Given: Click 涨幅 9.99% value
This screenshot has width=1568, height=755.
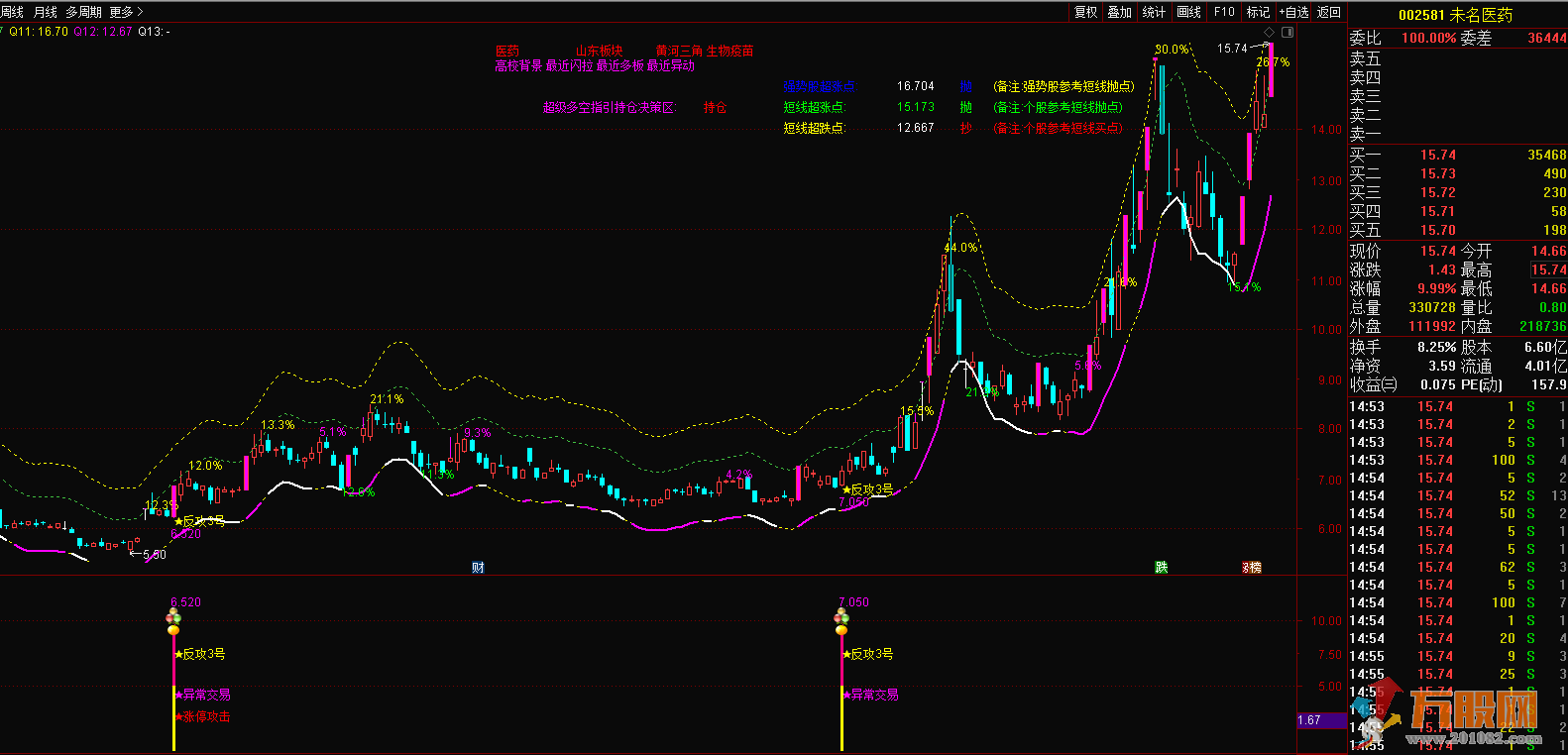Looking at the screenshot, I should click(1436, 288).
